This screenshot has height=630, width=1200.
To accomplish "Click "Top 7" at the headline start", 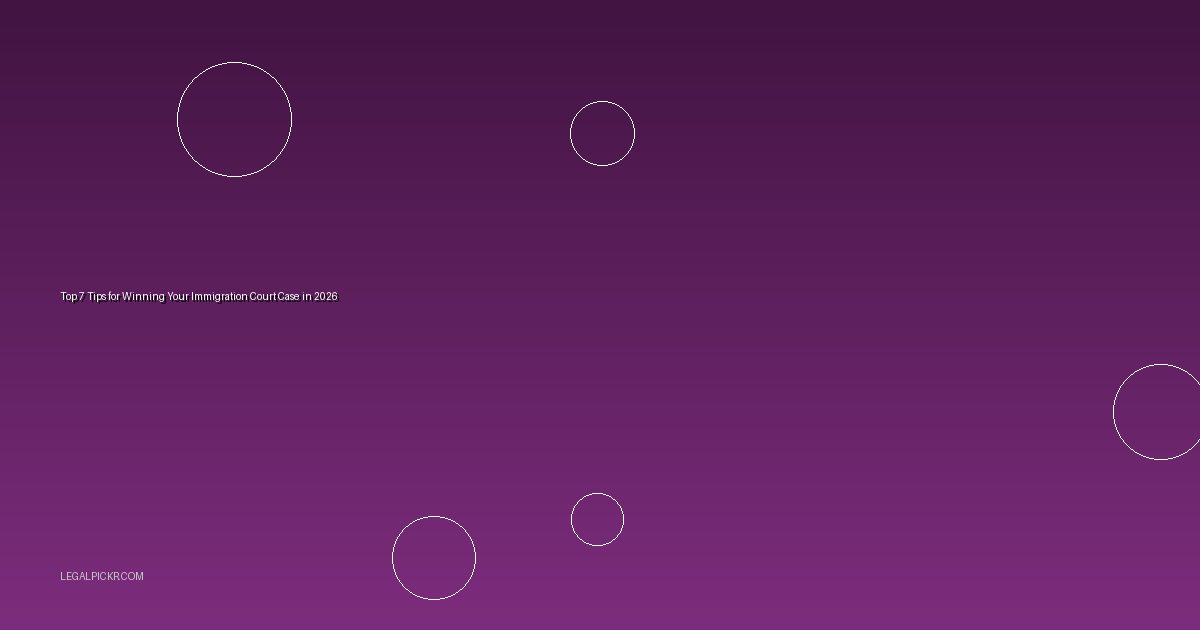I will (x=72, y=297).
